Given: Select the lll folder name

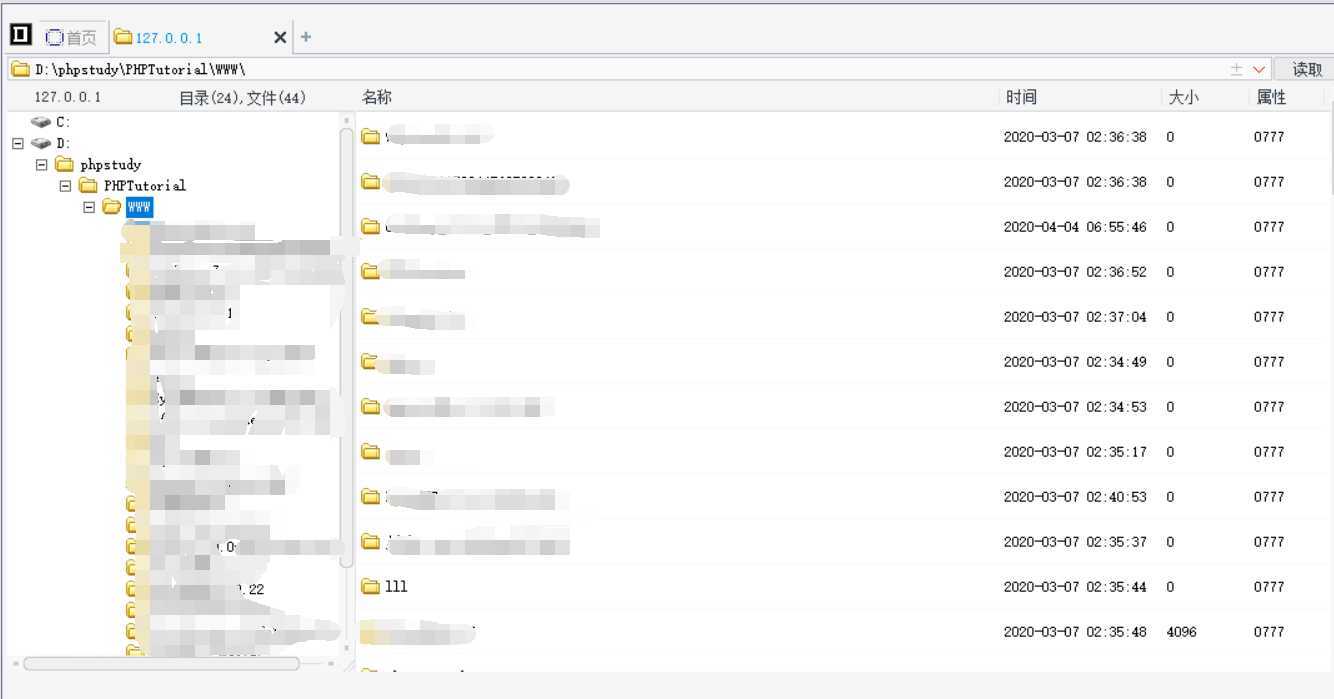Looking at the screenshot, I should point(396,587).
